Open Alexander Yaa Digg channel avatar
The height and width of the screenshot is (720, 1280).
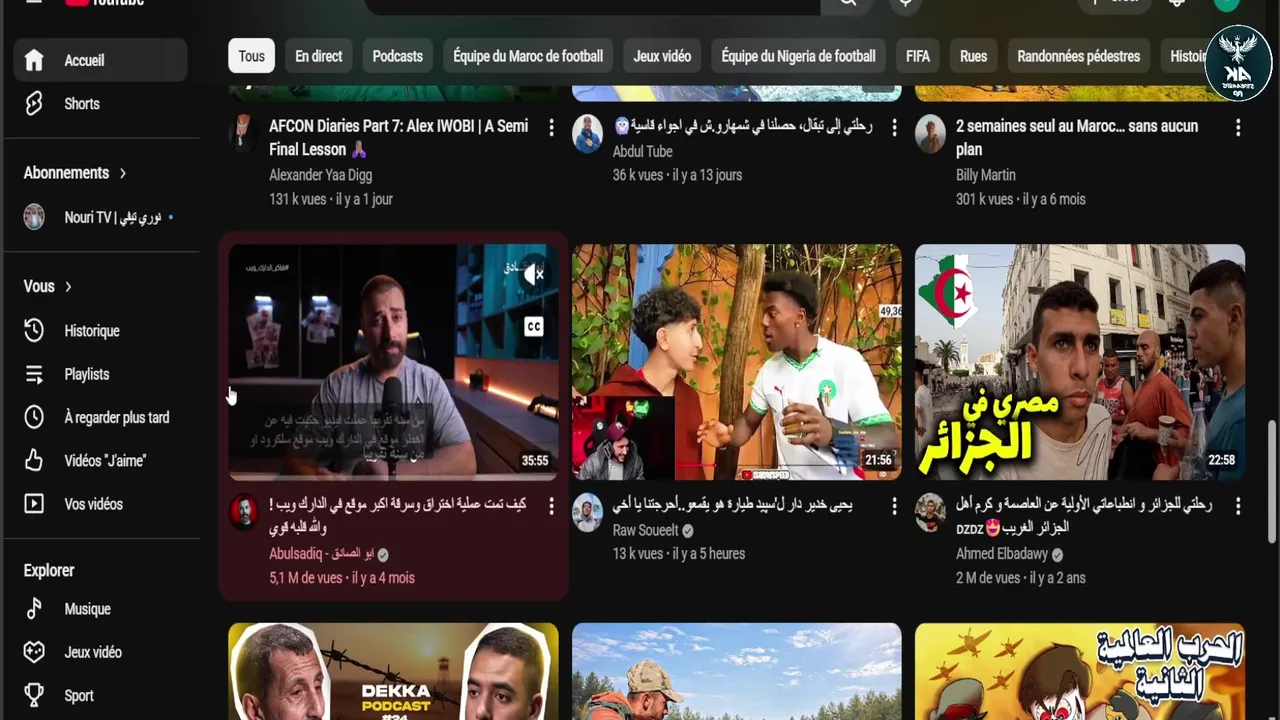click(243, 132)
